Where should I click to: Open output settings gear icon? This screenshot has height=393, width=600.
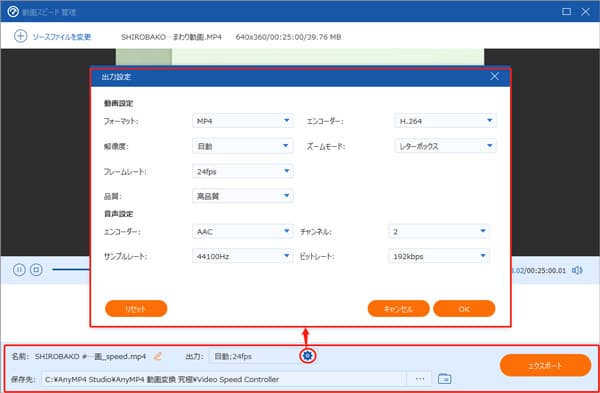coord(308,356)
